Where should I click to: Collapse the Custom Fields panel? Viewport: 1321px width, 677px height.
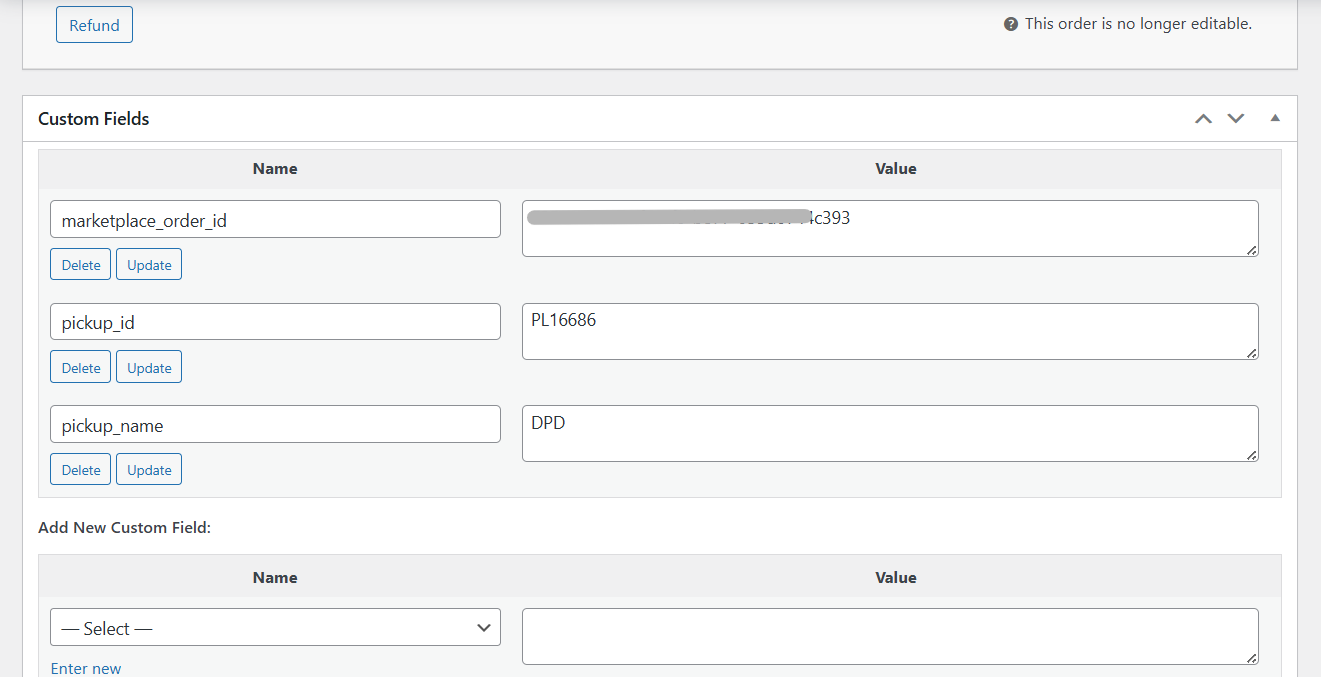(1274, 118)
